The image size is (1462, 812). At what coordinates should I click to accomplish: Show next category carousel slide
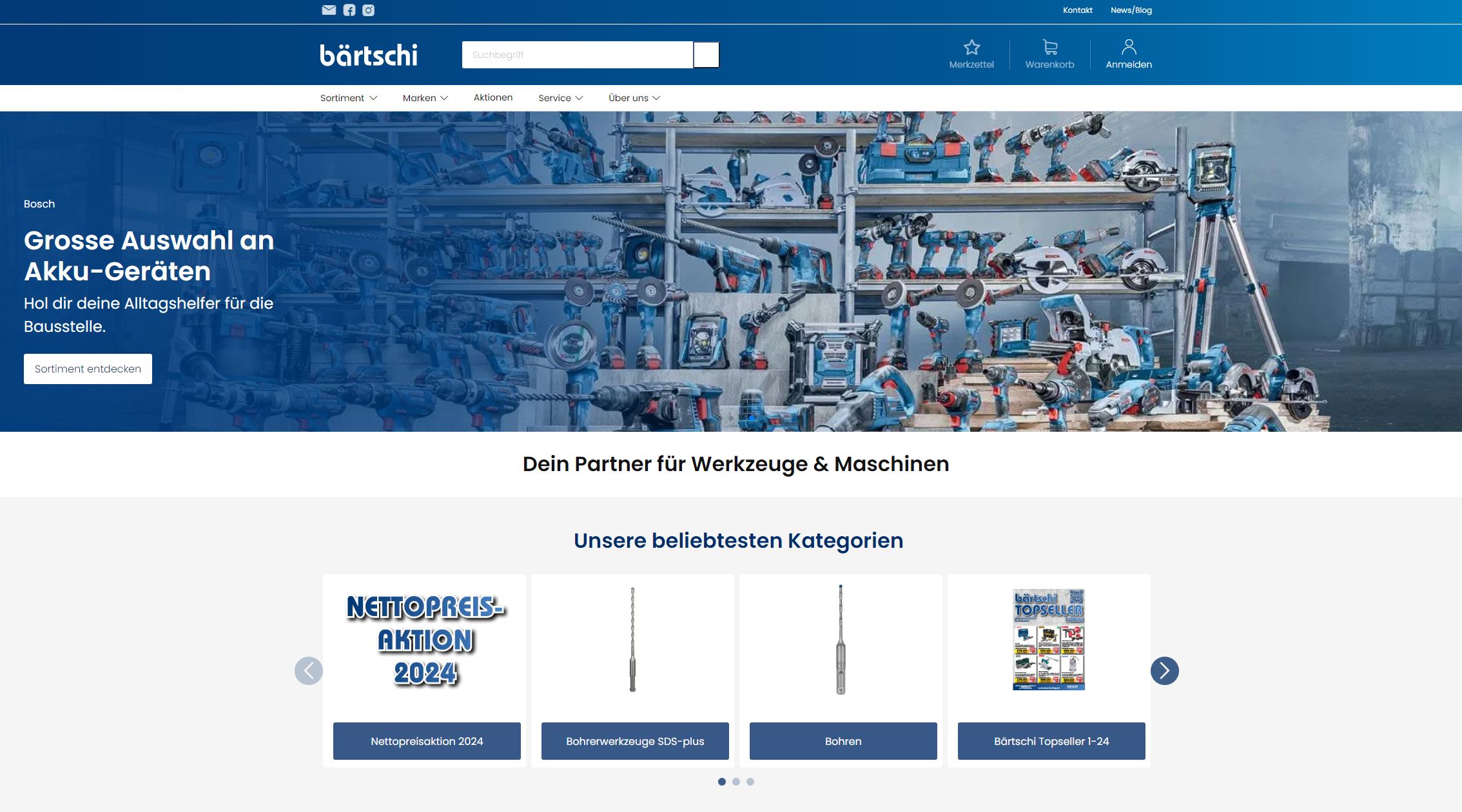tap(1164, 671)
